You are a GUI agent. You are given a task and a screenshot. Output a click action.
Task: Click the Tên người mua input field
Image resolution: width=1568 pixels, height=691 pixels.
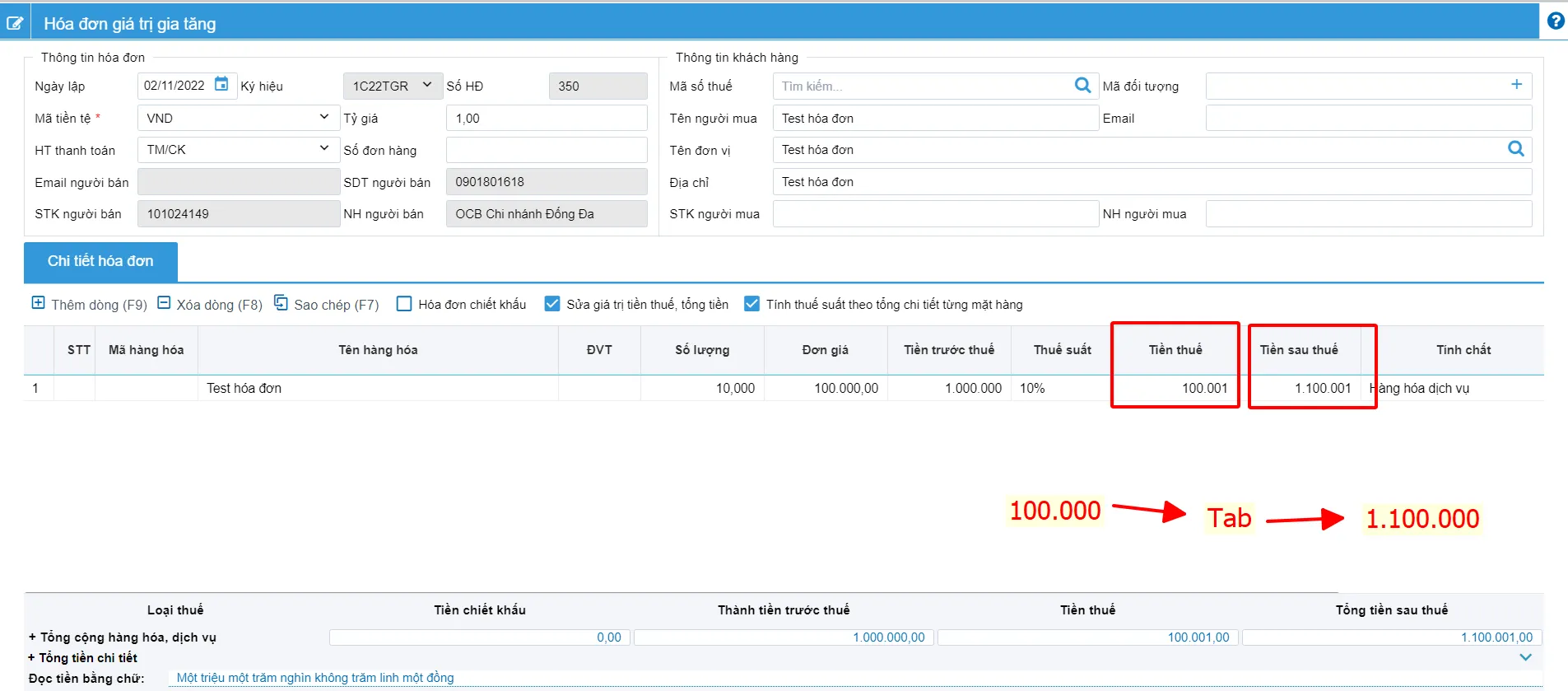point(936,118)
